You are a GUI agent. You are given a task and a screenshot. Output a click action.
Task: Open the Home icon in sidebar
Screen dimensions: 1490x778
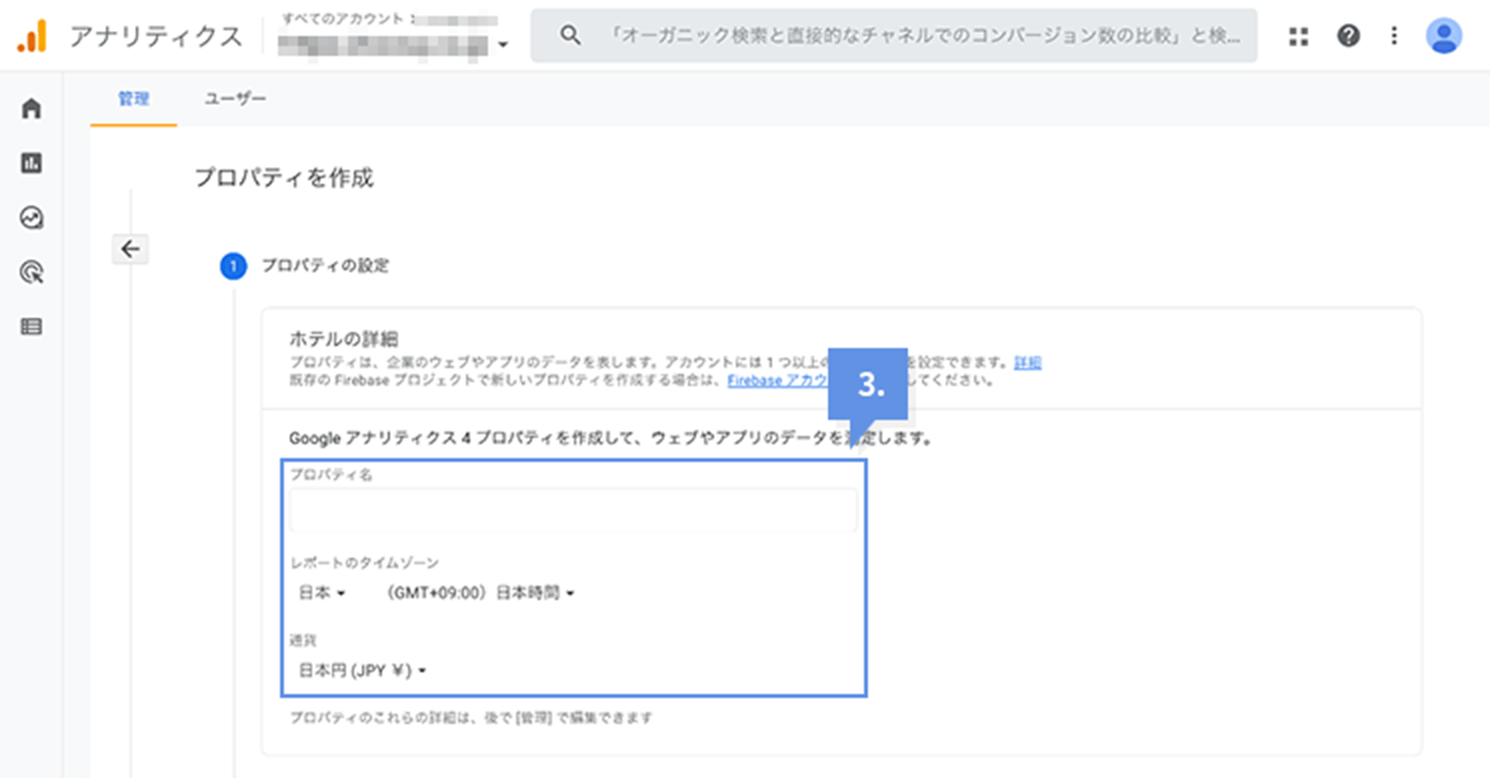32,108
